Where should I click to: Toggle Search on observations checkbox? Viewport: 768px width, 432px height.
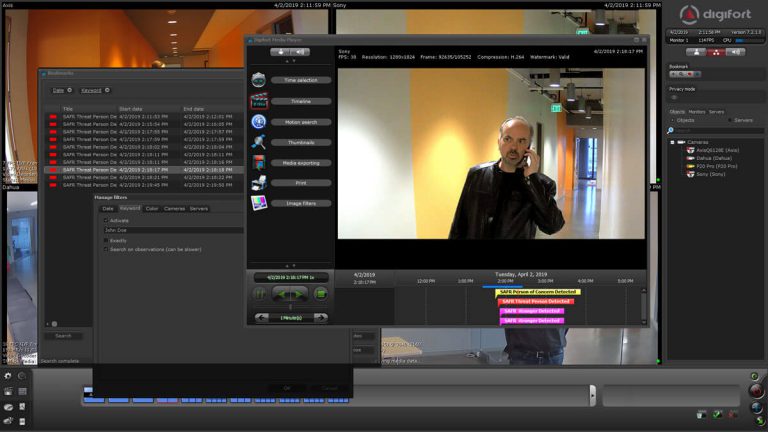[106, 249]
